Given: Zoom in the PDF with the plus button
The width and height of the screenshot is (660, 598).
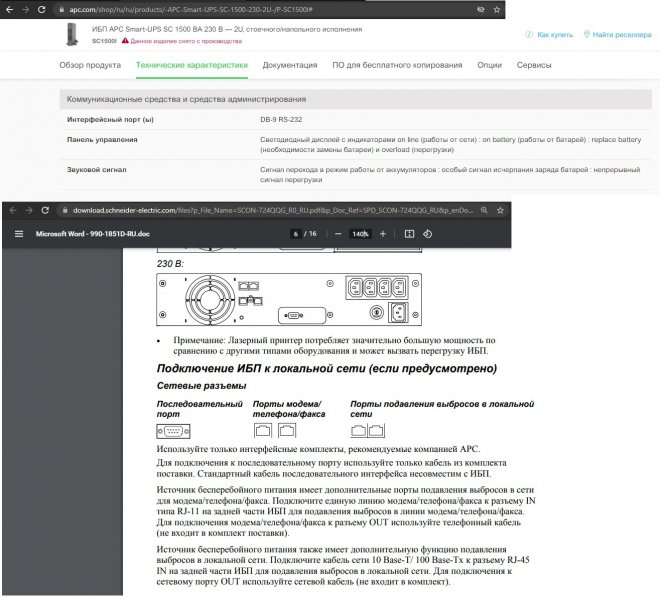Looking at the screenshot, I should [383, 234].
